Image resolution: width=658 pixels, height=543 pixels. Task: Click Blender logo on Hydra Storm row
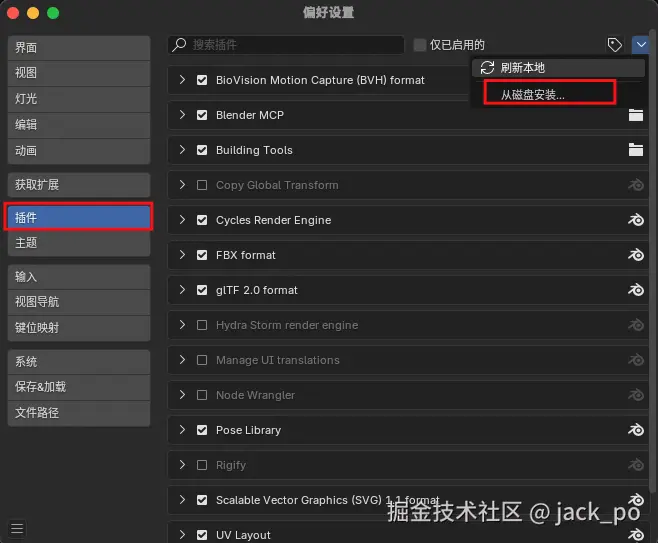pyautogui.click(x=636, y=325)
